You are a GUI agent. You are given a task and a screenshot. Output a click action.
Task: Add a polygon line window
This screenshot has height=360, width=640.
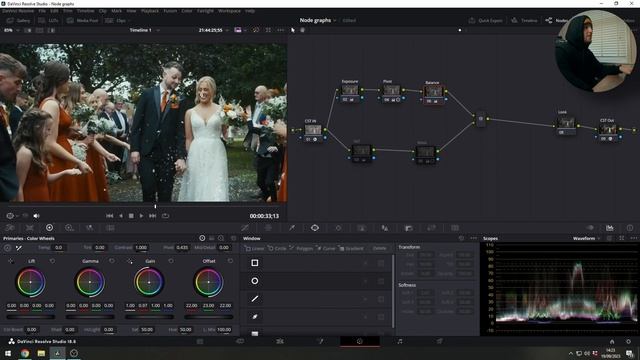coord(255,299)
